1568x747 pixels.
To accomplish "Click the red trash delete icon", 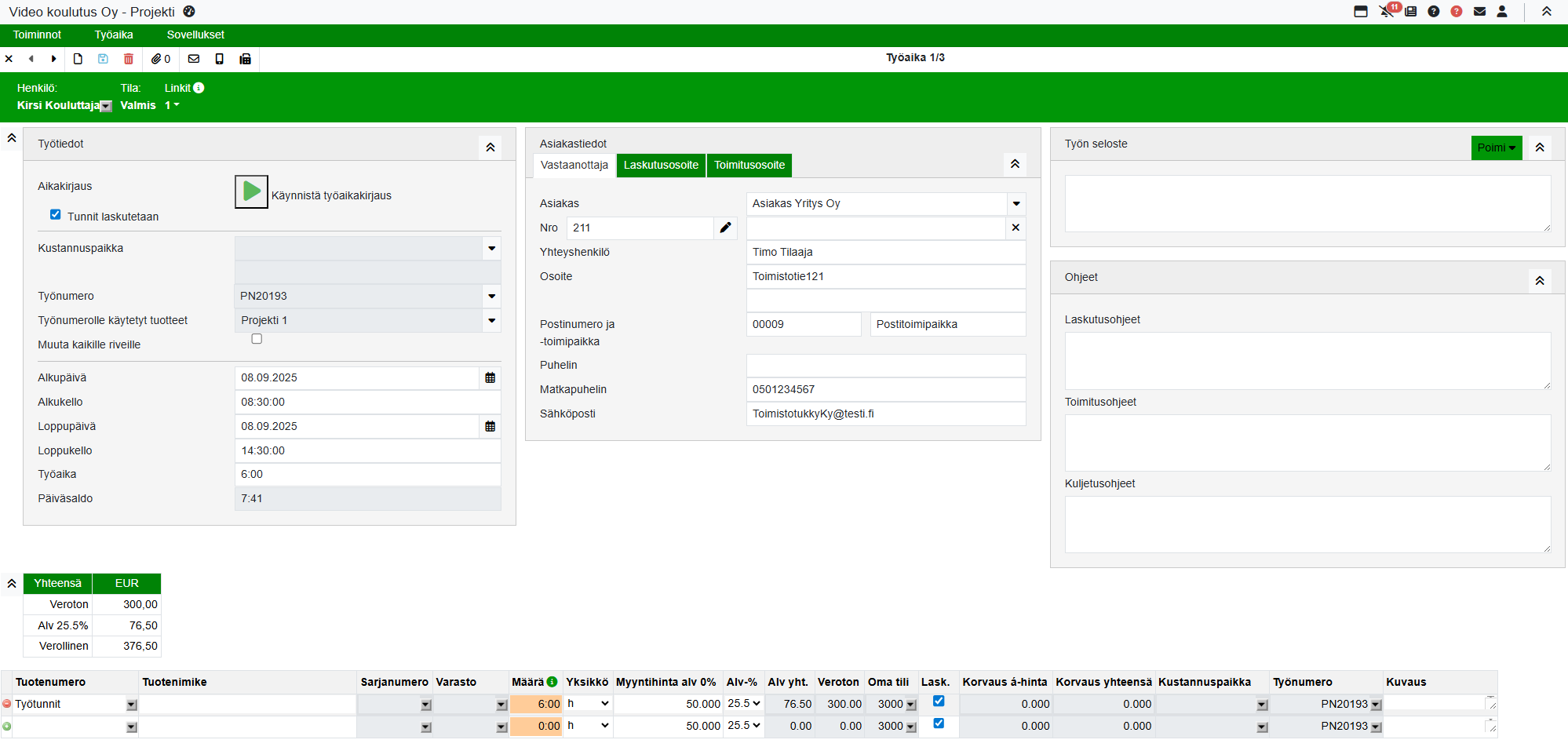I will click(129, 59).
